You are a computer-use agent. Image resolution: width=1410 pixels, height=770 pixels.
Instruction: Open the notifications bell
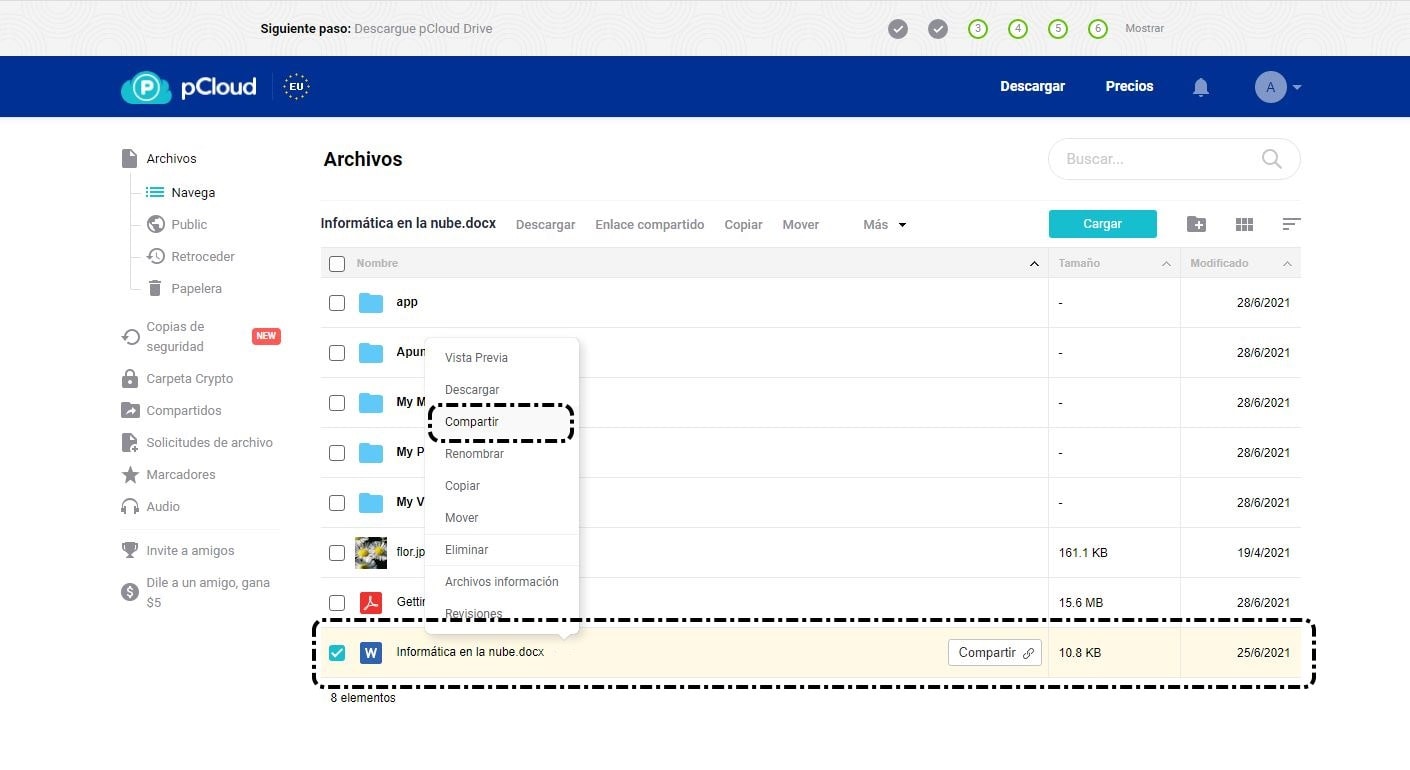[1201, 87]
